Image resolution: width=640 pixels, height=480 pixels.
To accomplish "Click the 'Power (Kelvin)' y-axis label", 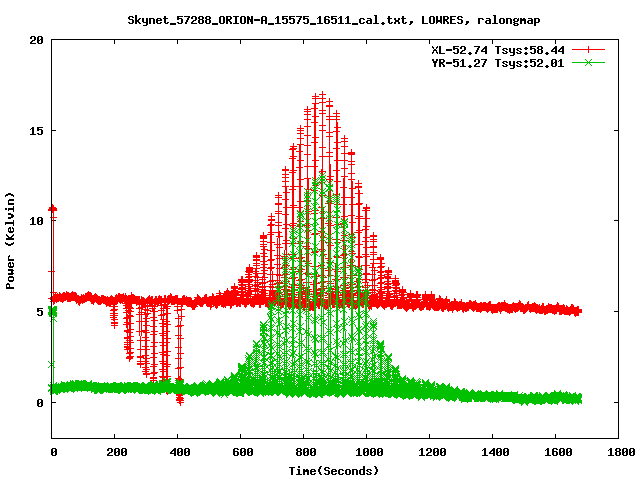I will click(10, 241).
